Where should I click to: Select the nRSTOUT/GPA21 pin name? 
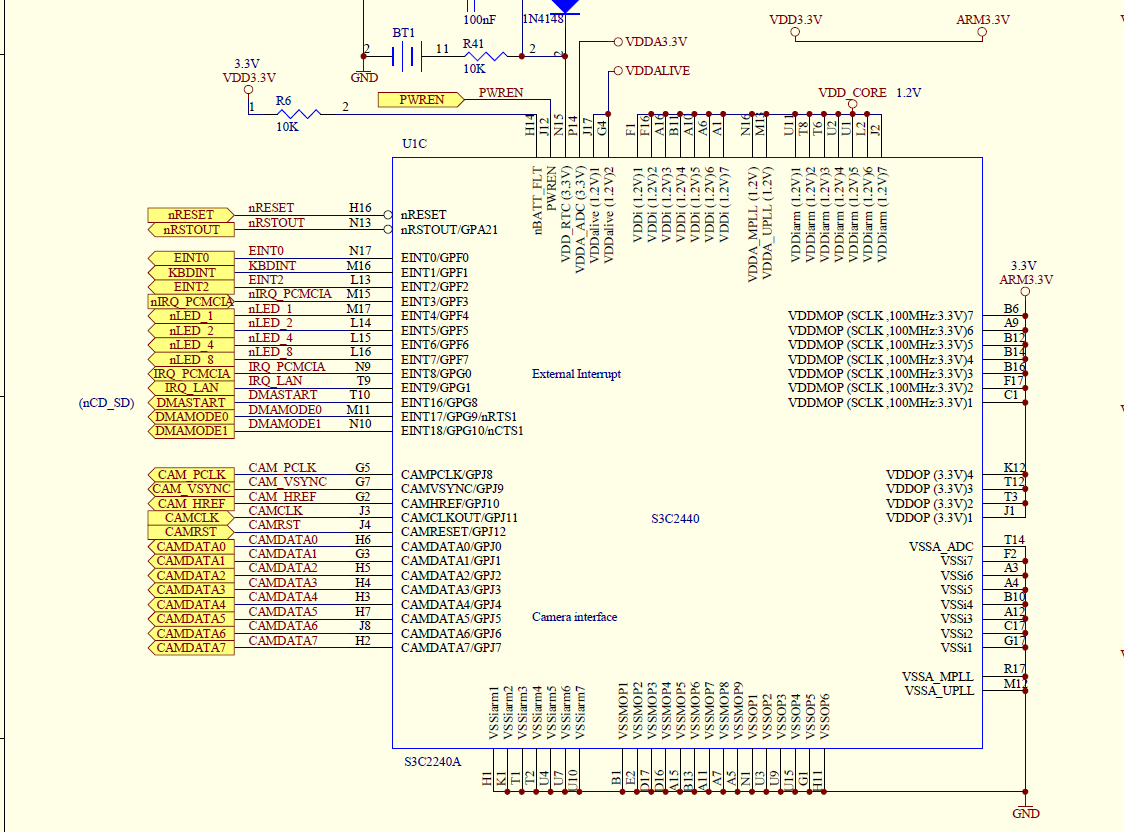(449, 230)
